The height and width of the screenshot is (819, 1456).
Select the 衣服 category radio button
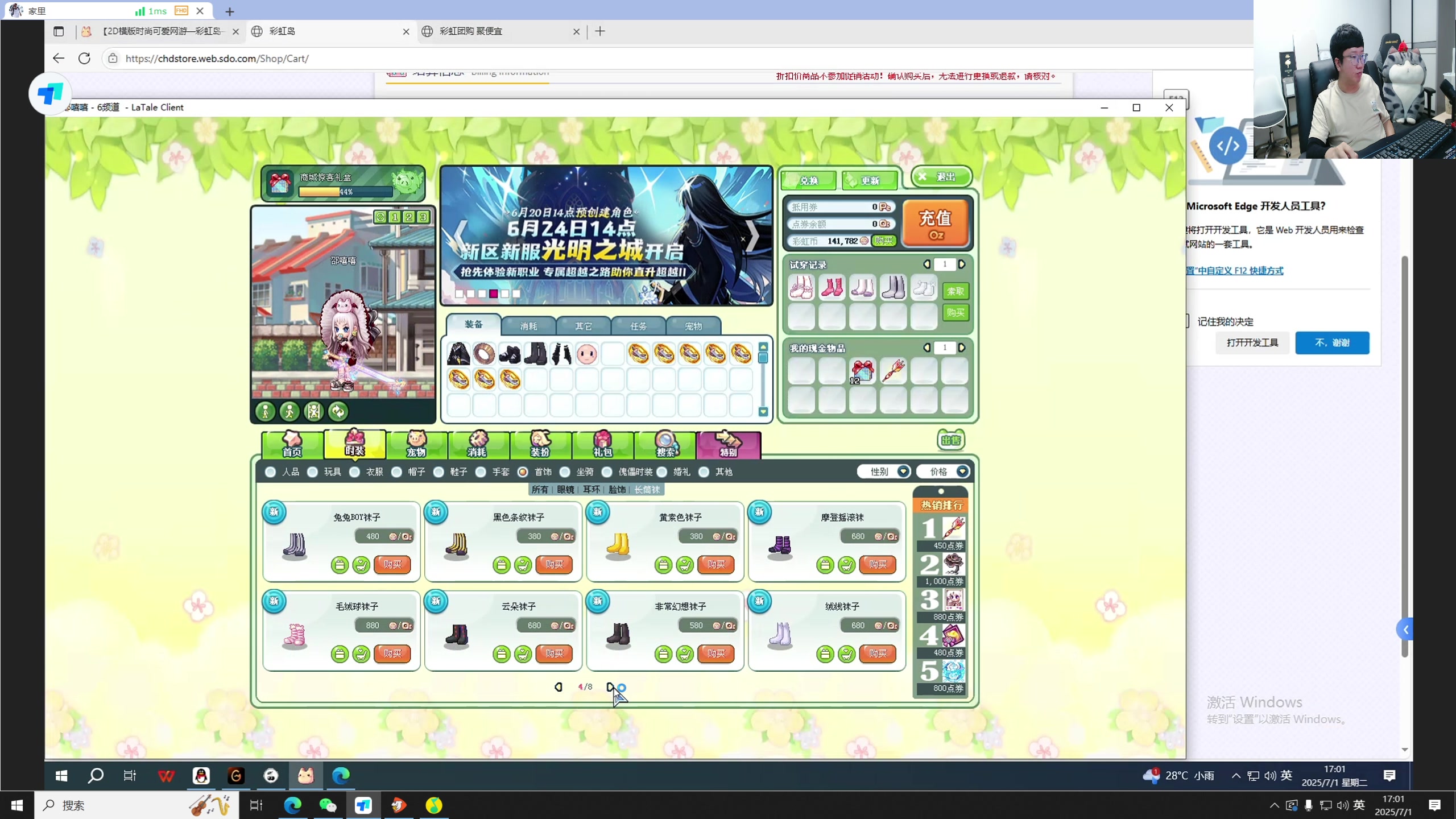(x=355, y=471)
